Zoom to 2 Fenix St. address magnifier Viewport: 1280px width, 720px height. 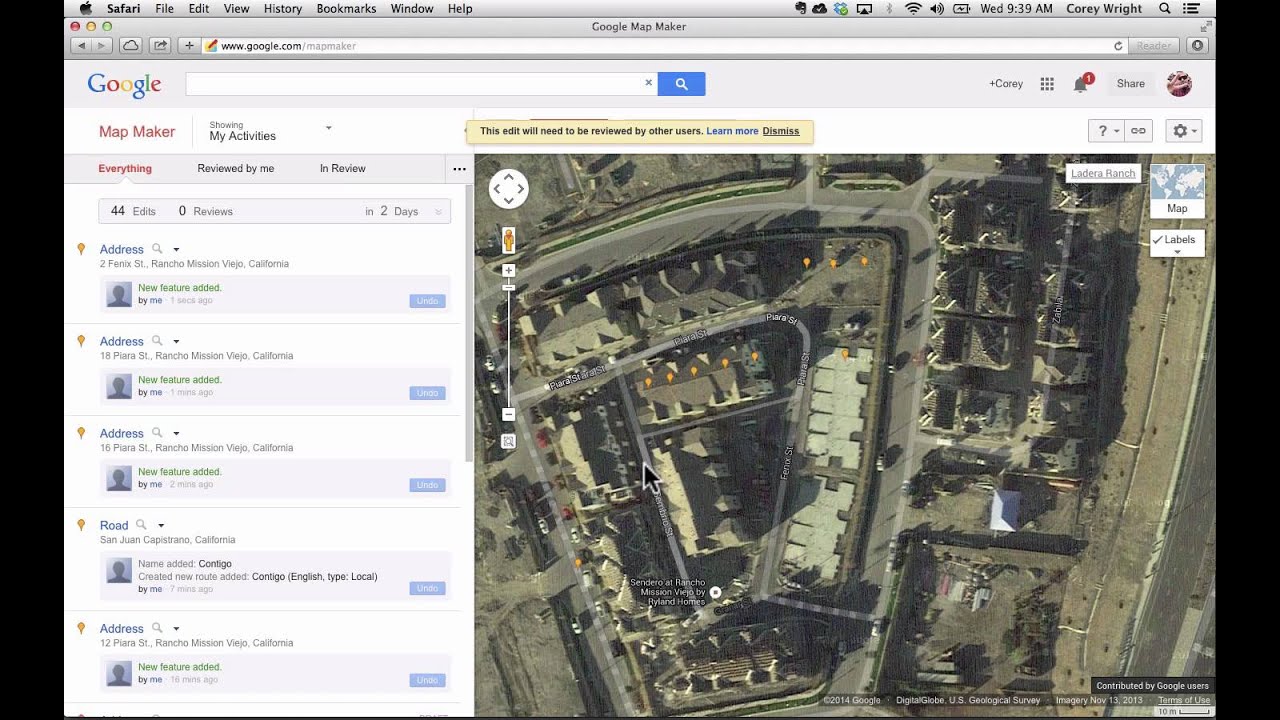[x=157, y=249]
